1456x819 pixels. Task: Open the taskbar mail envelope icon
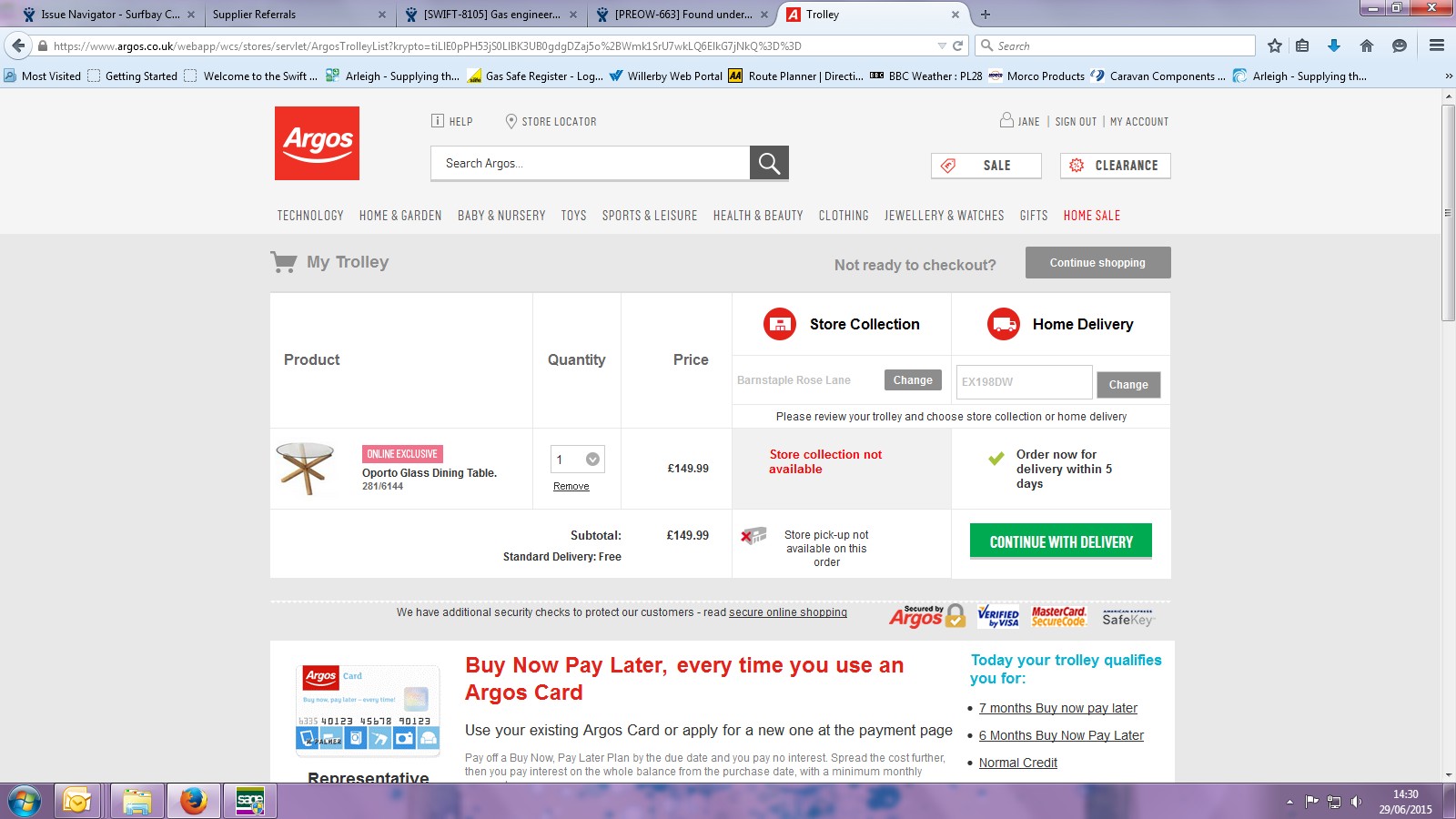click(x=77, y=802)
